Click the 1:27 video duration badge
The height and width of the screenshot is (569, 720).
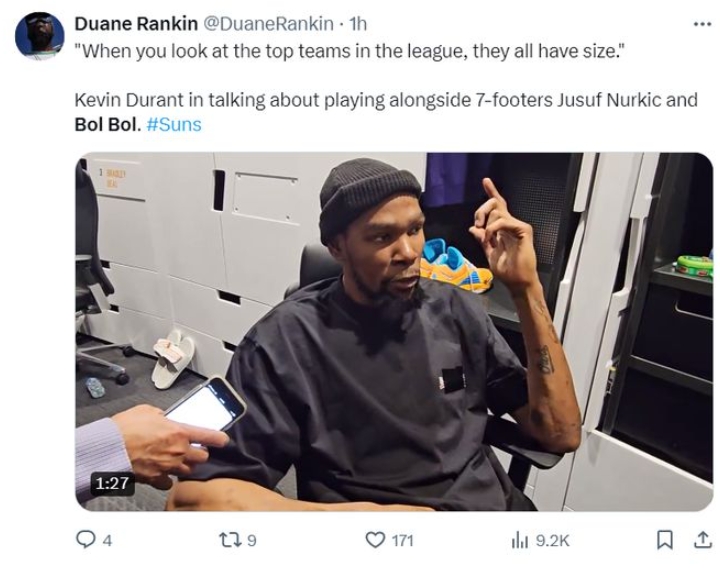click(112, 483)
